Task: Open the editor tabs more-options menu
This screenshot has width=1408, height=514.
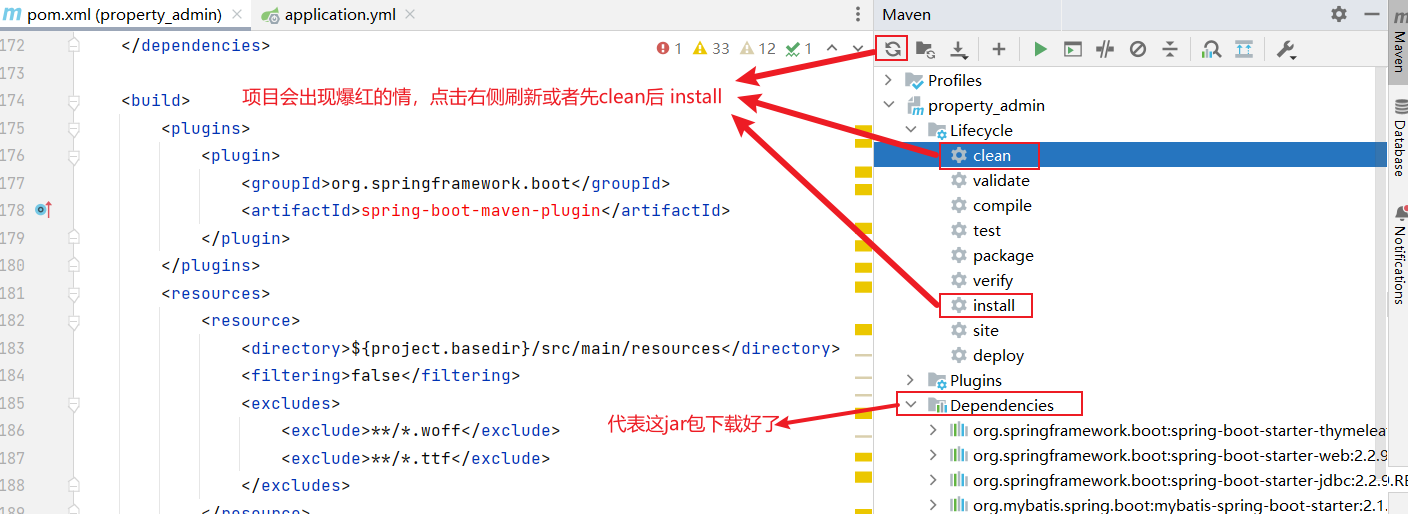Action: (x=857, y=14)
